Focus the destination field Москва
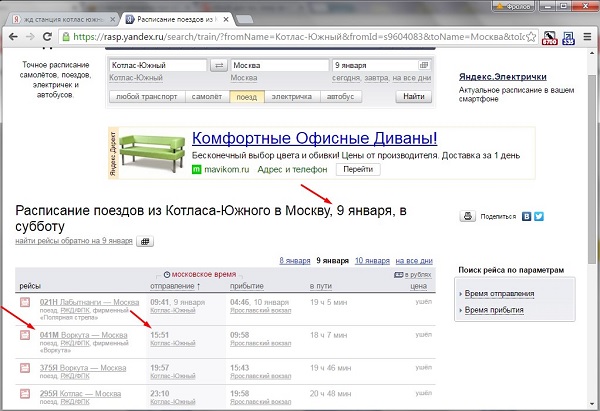600x411 pixels. coord(280,65)
